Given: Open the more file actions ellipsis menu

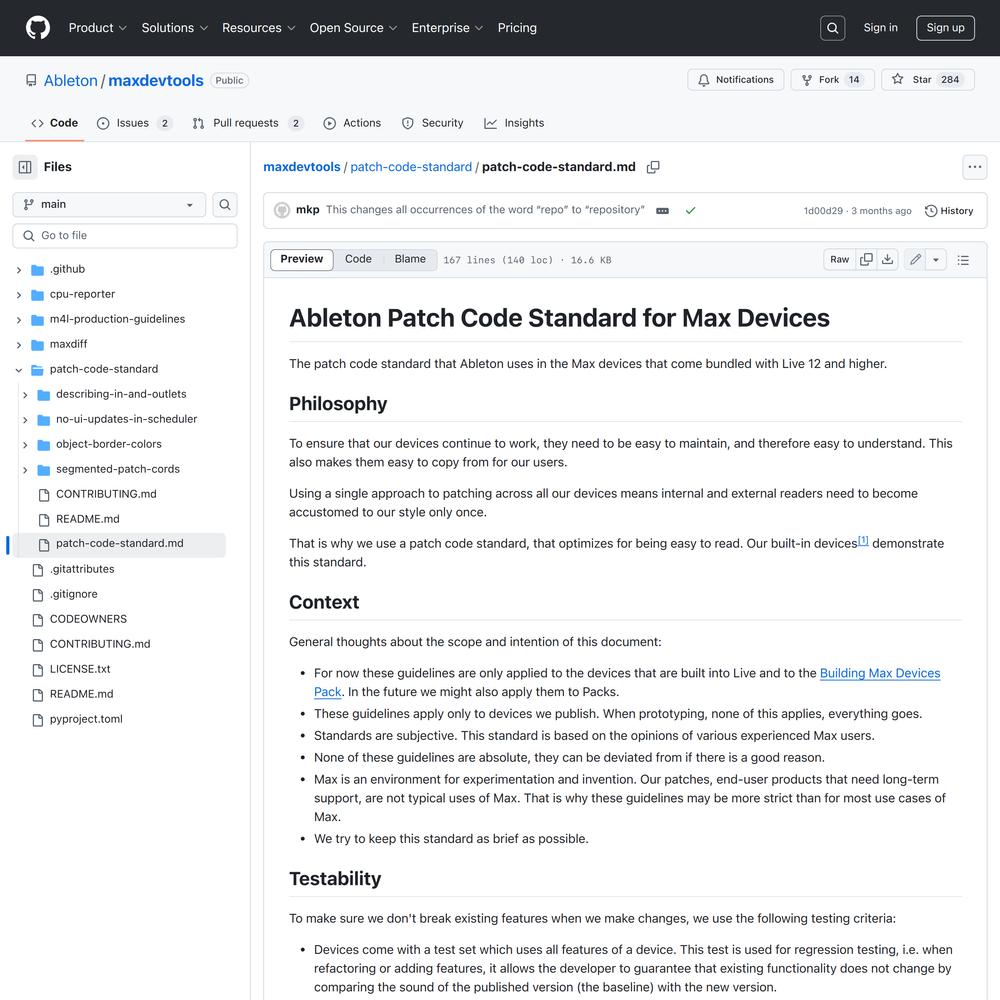Looking at the screenshot, I should coord(974,167).
